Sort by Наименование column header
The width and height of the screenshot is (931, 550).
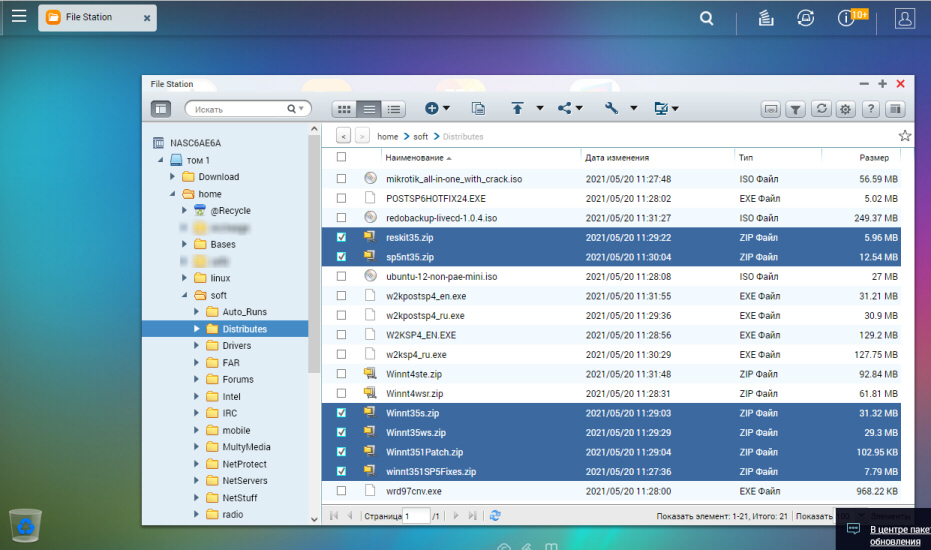pos(414,157)
